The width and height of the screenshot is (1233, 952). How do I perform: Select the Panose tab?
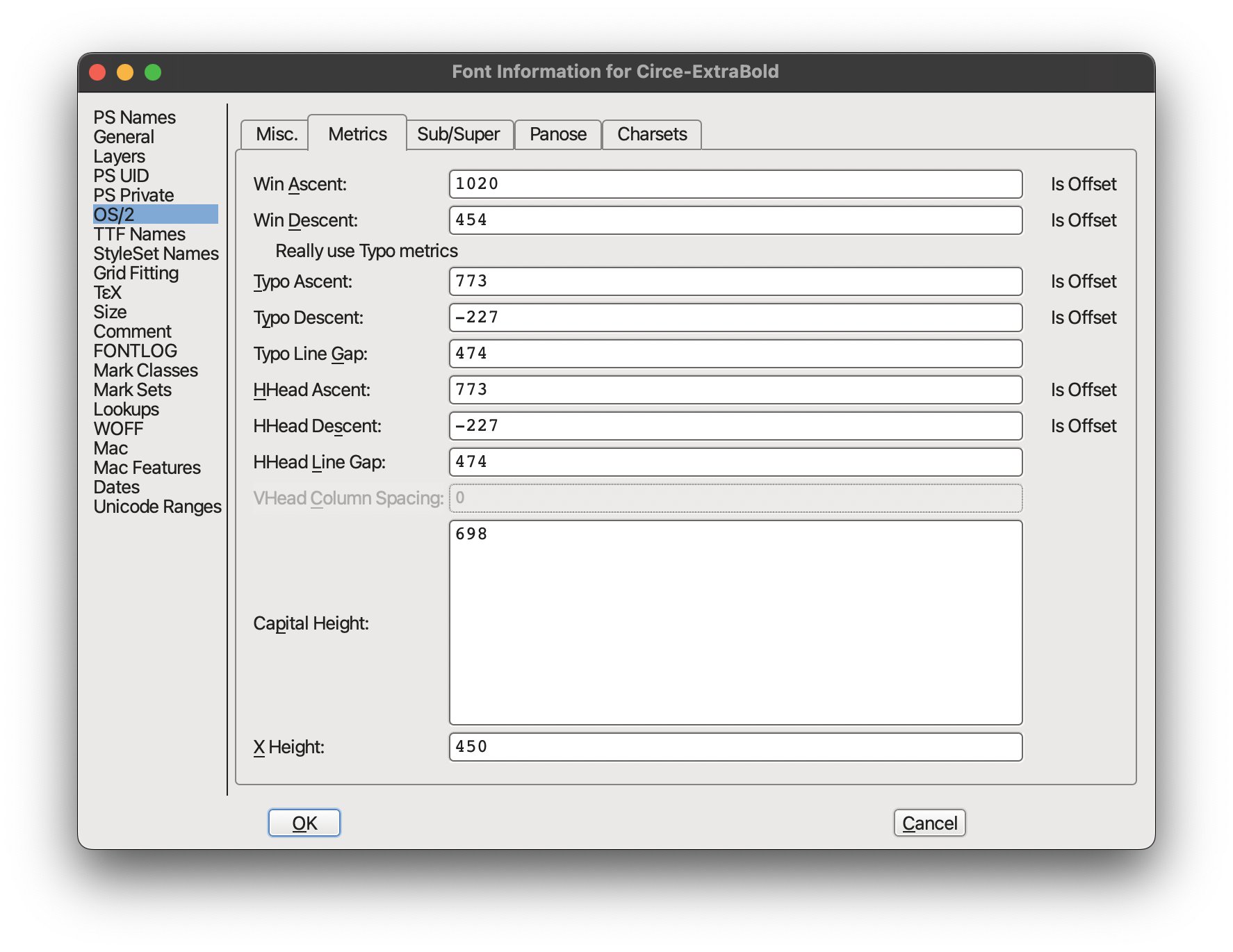point(557,134)
